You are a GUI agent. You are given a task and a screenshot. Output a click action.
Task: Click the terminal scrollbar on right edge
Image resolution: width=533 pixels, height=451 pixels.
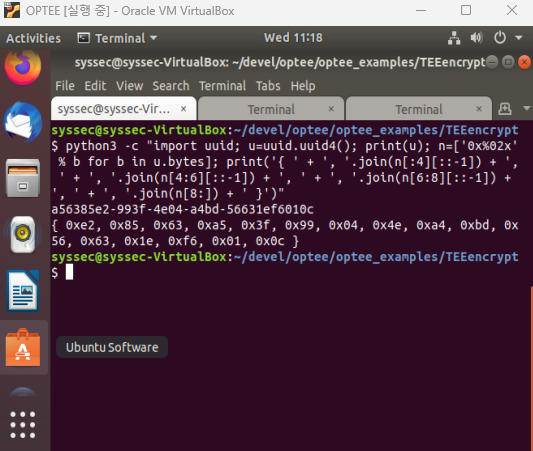click(531, 368)
